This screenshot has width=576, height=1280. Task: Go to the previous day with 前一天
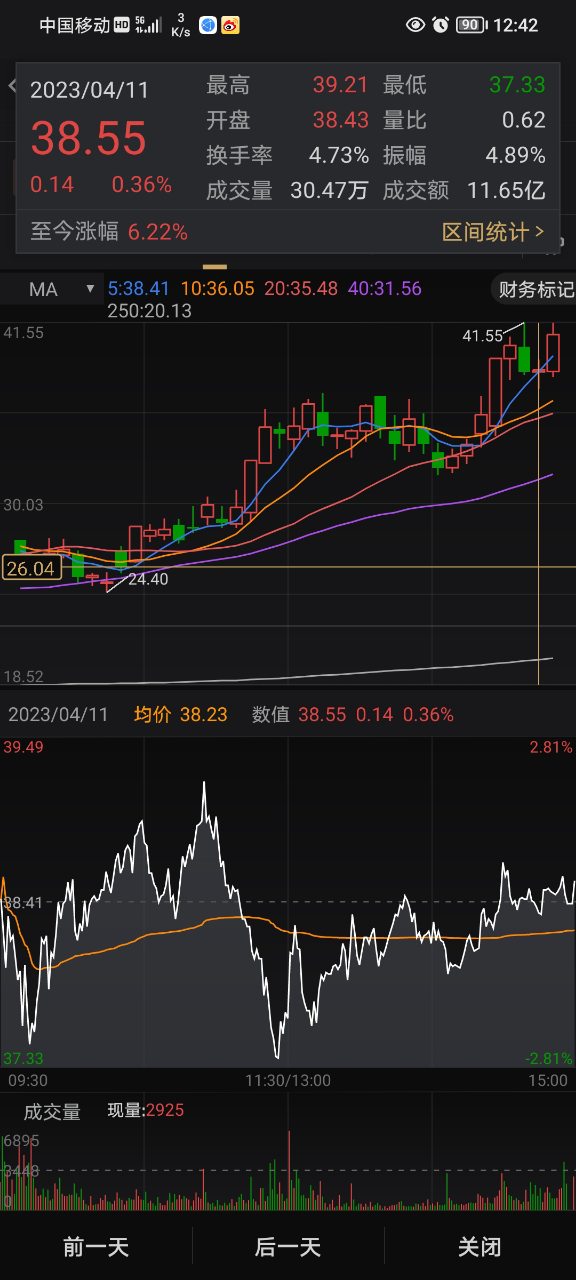tap(96, 1247)
